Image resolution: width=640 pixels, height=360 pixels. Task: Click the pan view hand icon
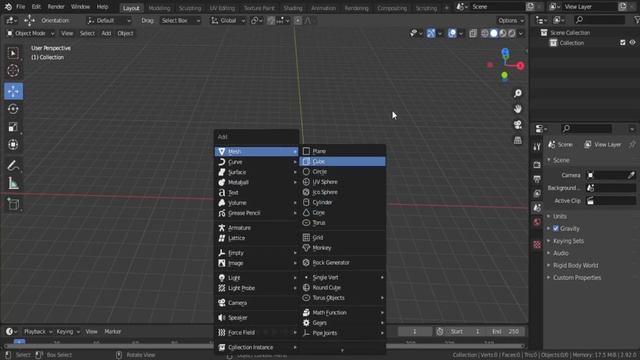tap(518, 109)
